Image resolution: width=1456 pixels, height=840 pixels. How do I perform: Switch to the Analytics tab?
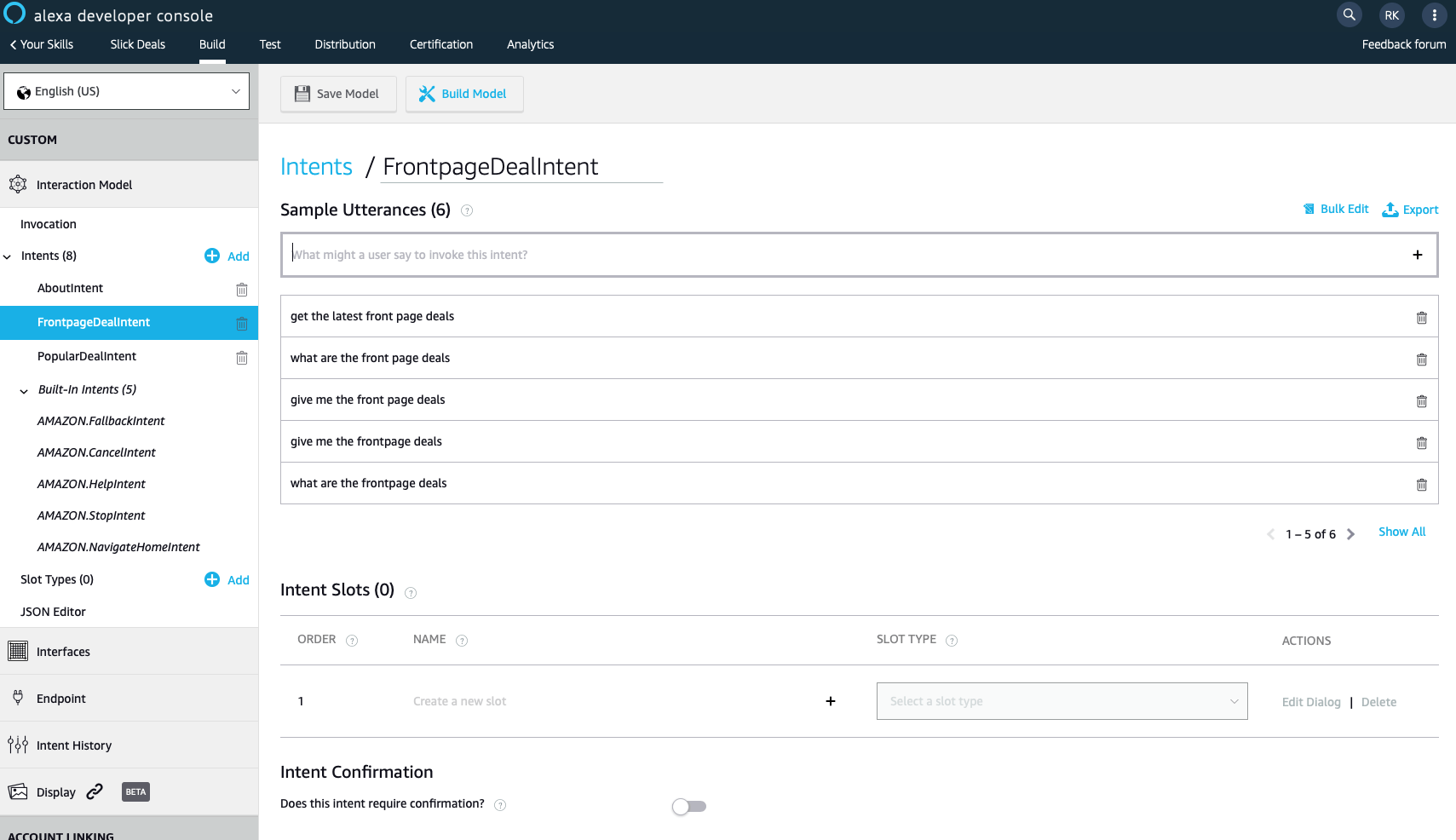(530, 44)
